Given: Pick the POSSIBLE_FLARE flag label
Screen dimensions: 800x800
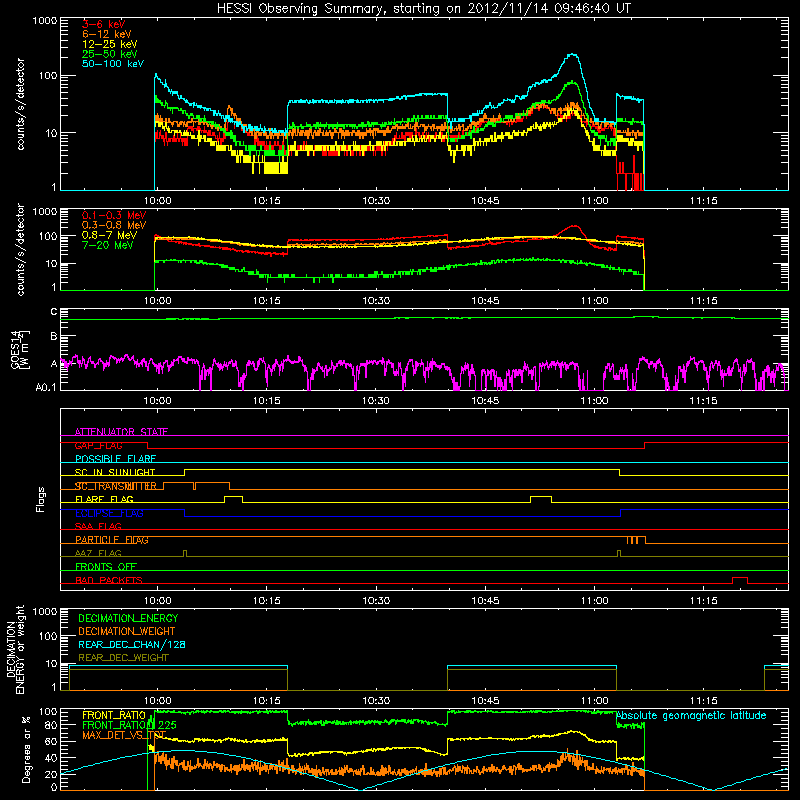Looking at the screenshot, I should click(115, 459).
